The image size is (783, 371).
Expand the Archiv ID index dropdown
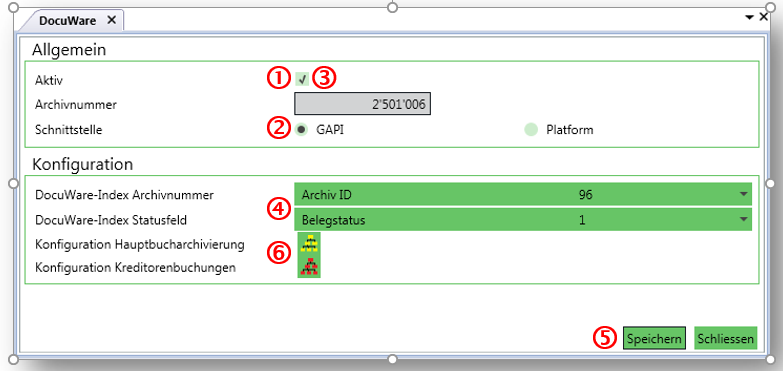[x=523, y=194]
